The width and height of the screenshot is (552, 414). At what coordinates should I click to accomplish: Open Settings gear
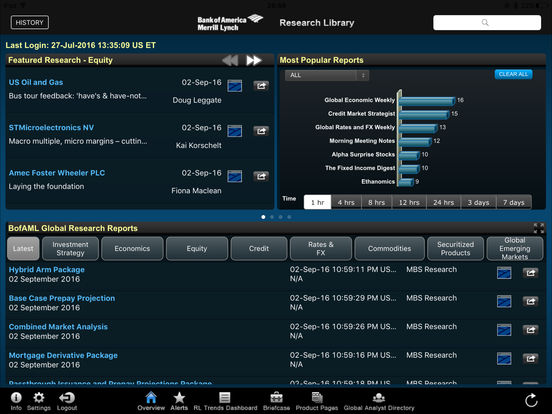39,401
